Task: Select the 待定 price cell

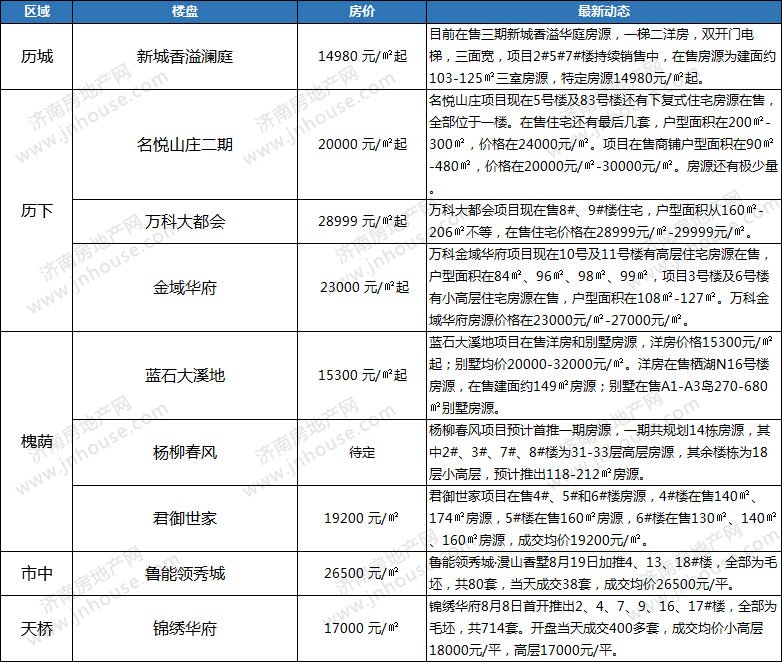Action: click(x=362, y=452)
